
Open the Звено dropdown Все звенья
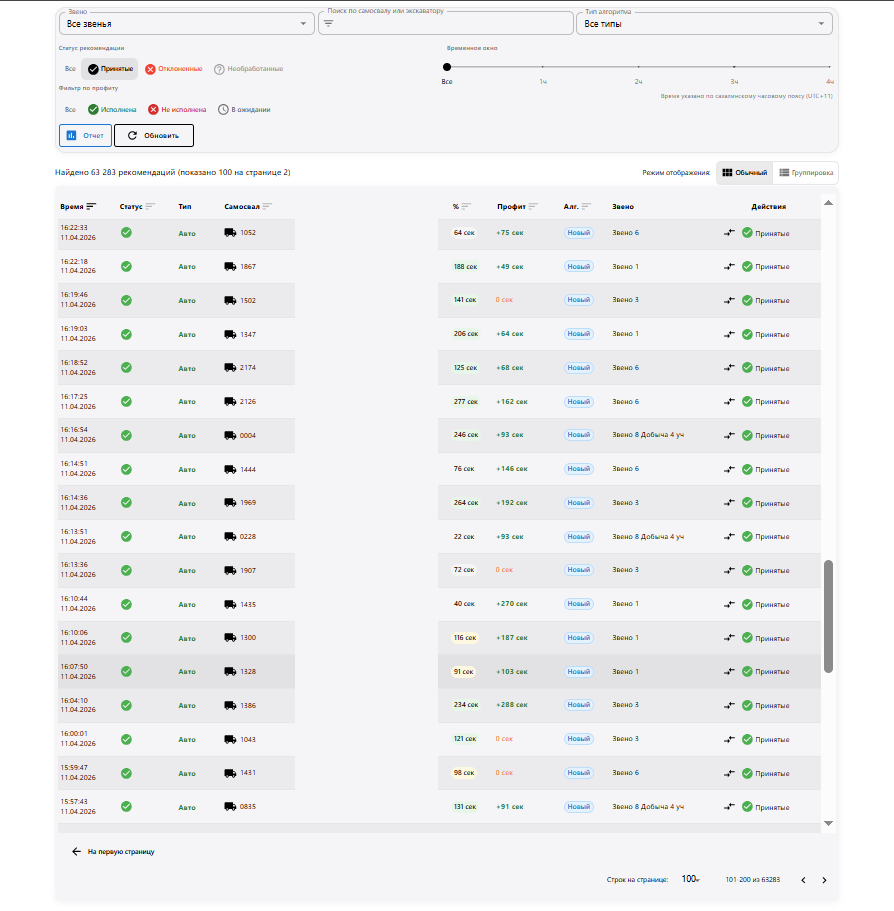[186, 24]
